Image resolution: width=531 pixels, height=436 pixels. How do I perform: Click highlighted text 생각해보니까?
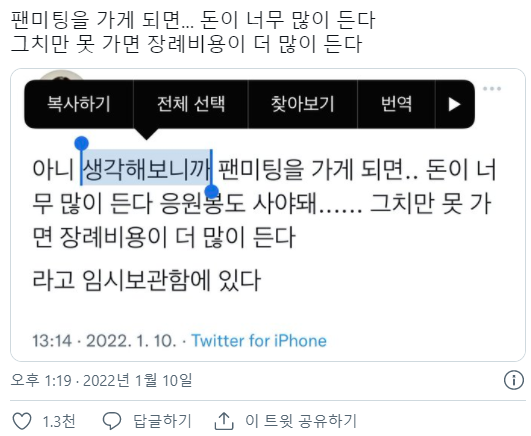[146, 168]
